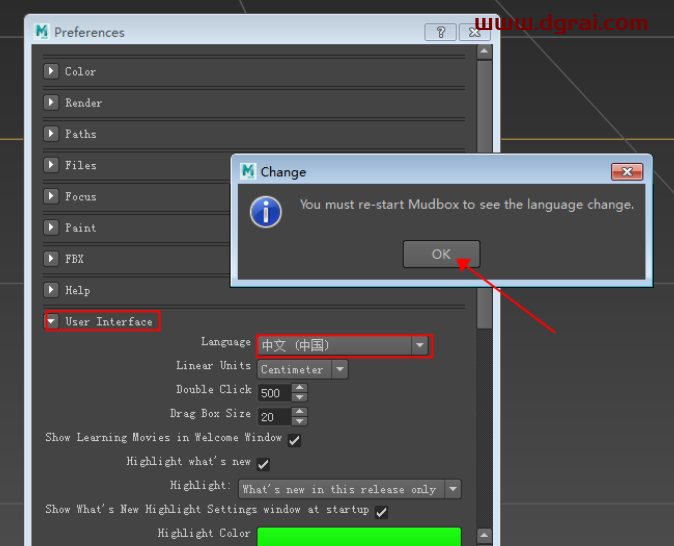Image resolution: width=674 pixels, height=546 pixels.
Task: Expand the Help preferences section
Action: (52, 290)
